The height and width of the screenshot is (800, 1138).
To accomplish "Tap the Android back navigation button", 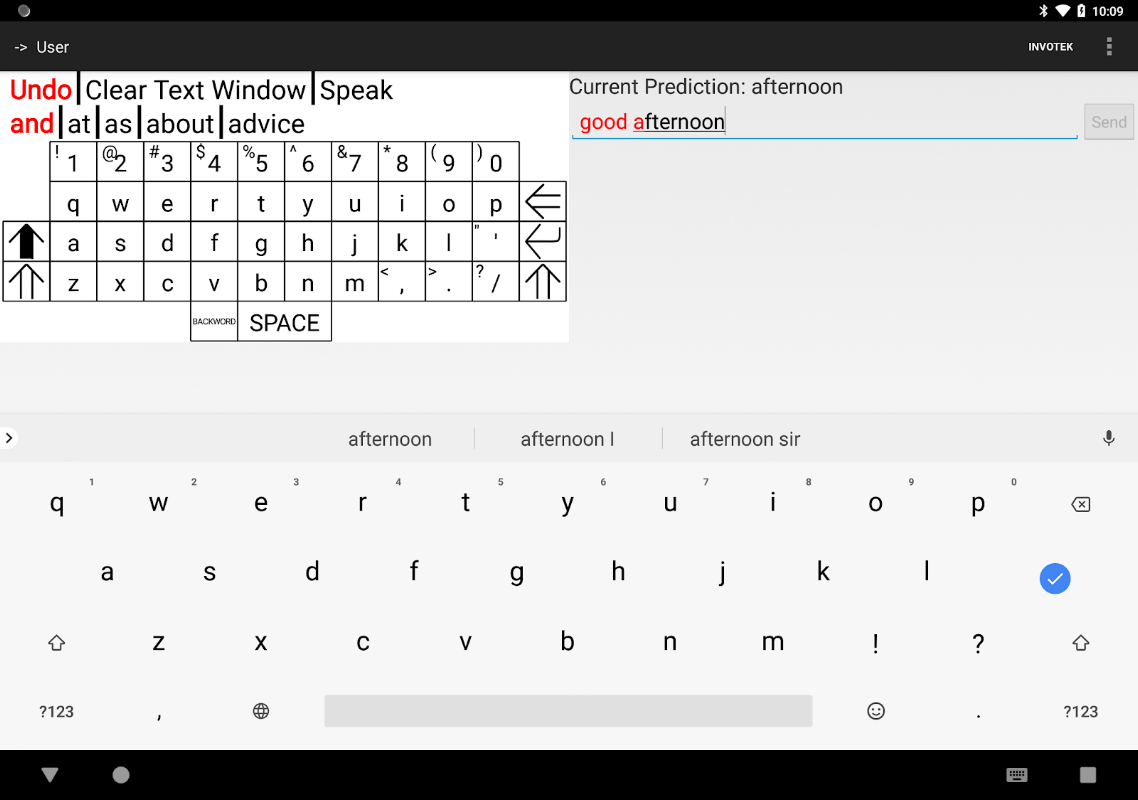I will (x=50, y=775).
